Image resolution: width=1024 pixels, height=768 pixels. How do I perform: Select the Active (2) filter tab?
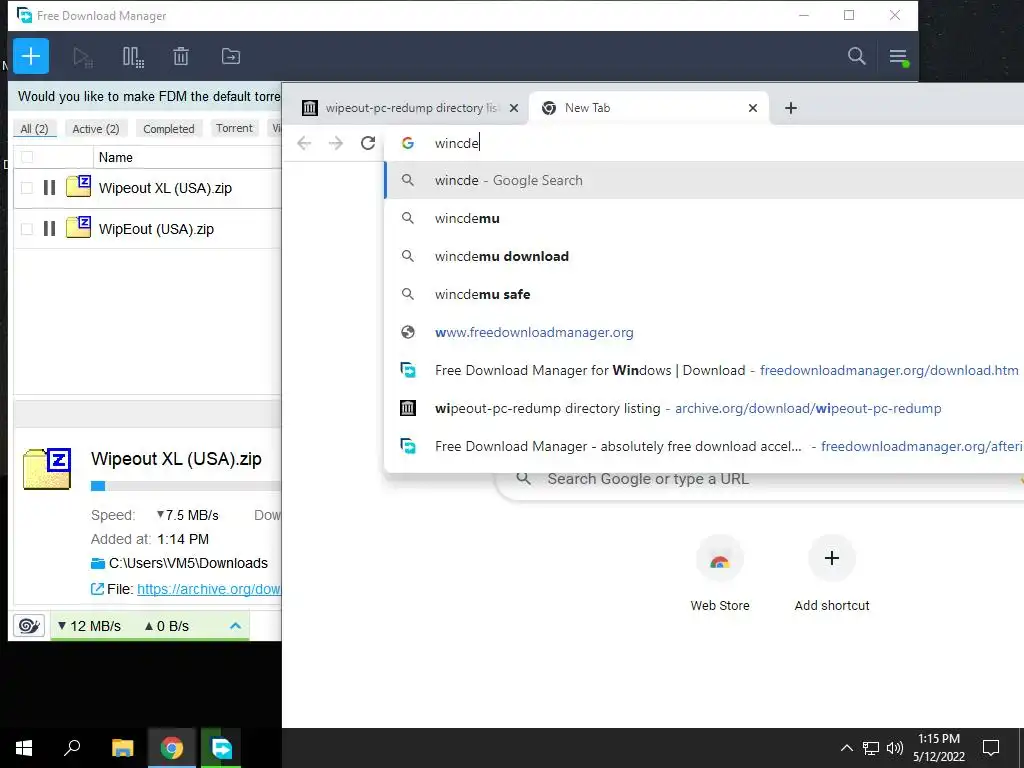[x=96, y=129]
